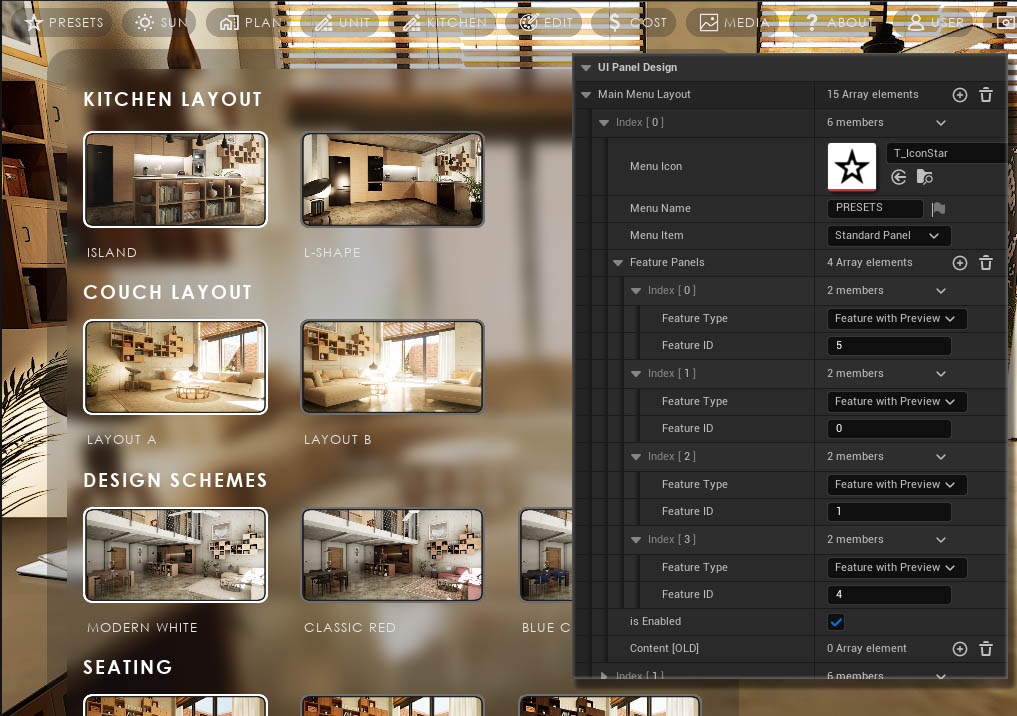Screen dimensions: 1017x716
Task: Clear Feature Panels array with trash icon
Action: point(986,263)
